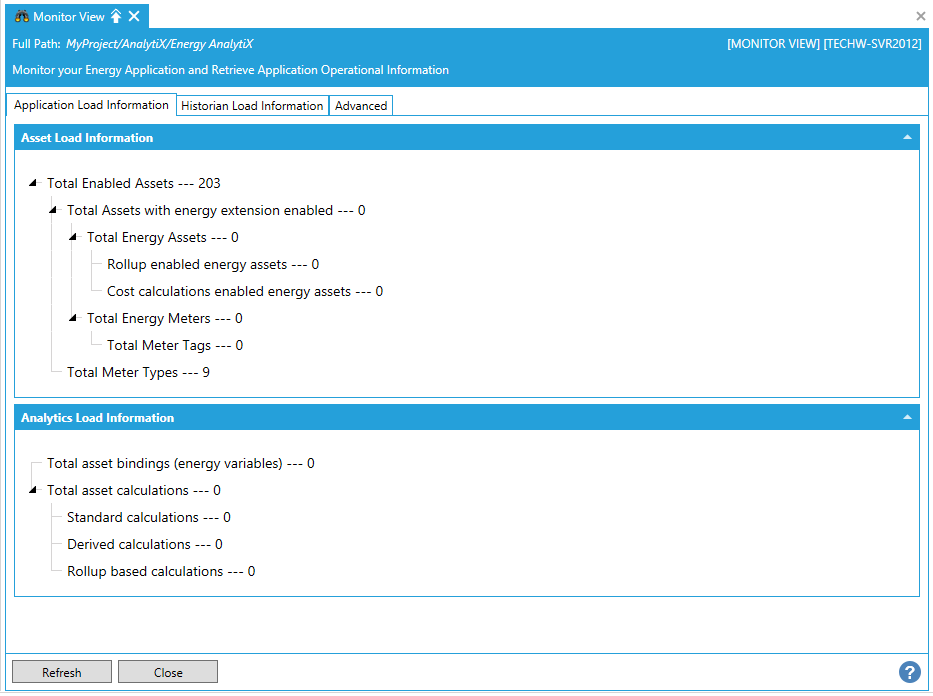Open the Advanced tab
The image size is (933, 696).
(x=361, y=106)
